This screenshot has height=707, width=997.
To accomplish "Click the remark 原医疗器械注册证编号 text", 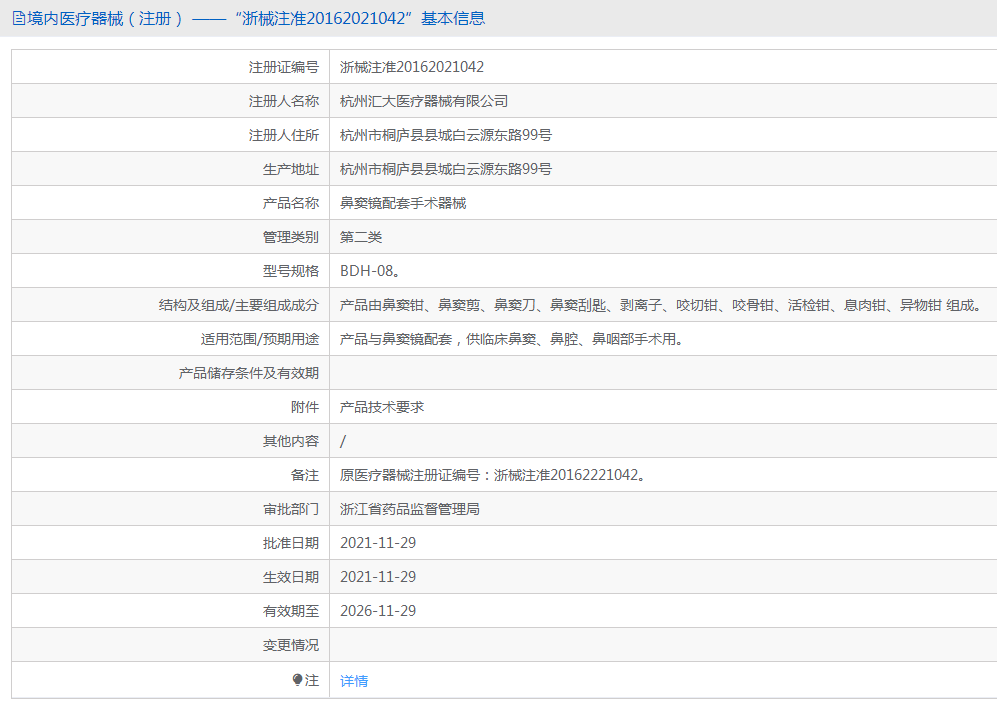I will click(x=494, y=475).
